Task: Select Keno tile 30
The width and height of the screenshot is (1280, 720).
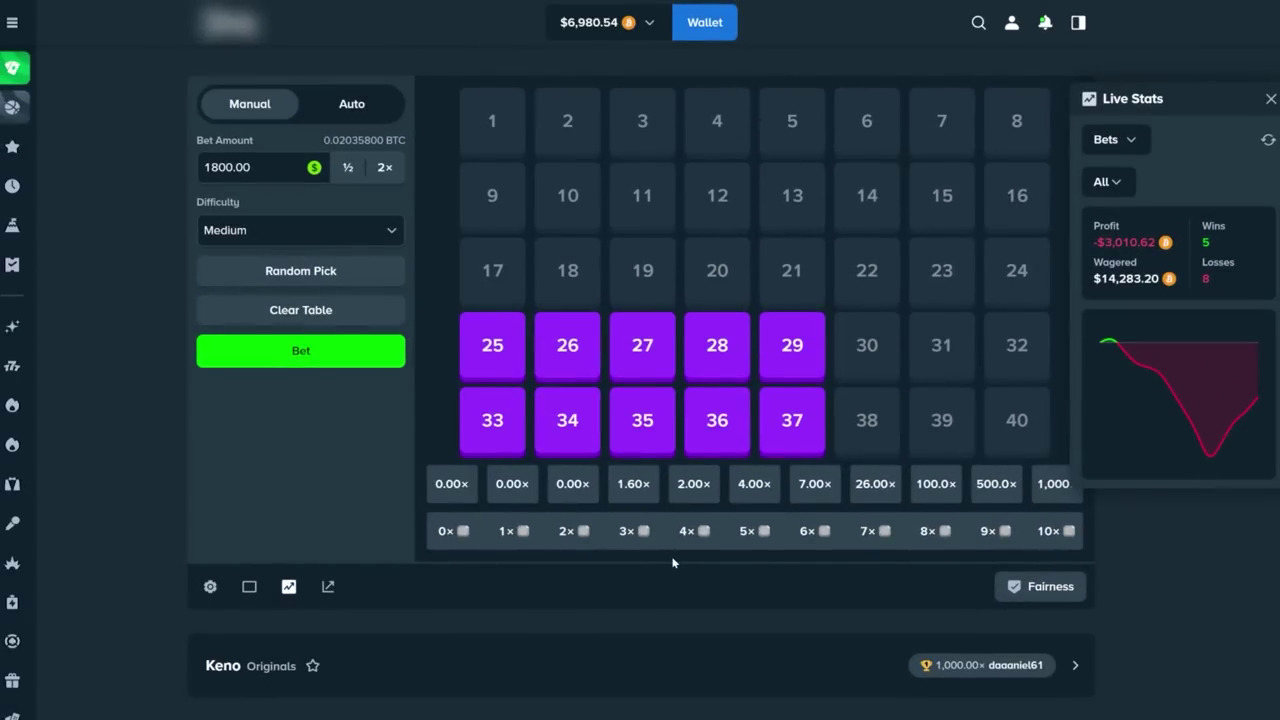Action: click(867, 346)
